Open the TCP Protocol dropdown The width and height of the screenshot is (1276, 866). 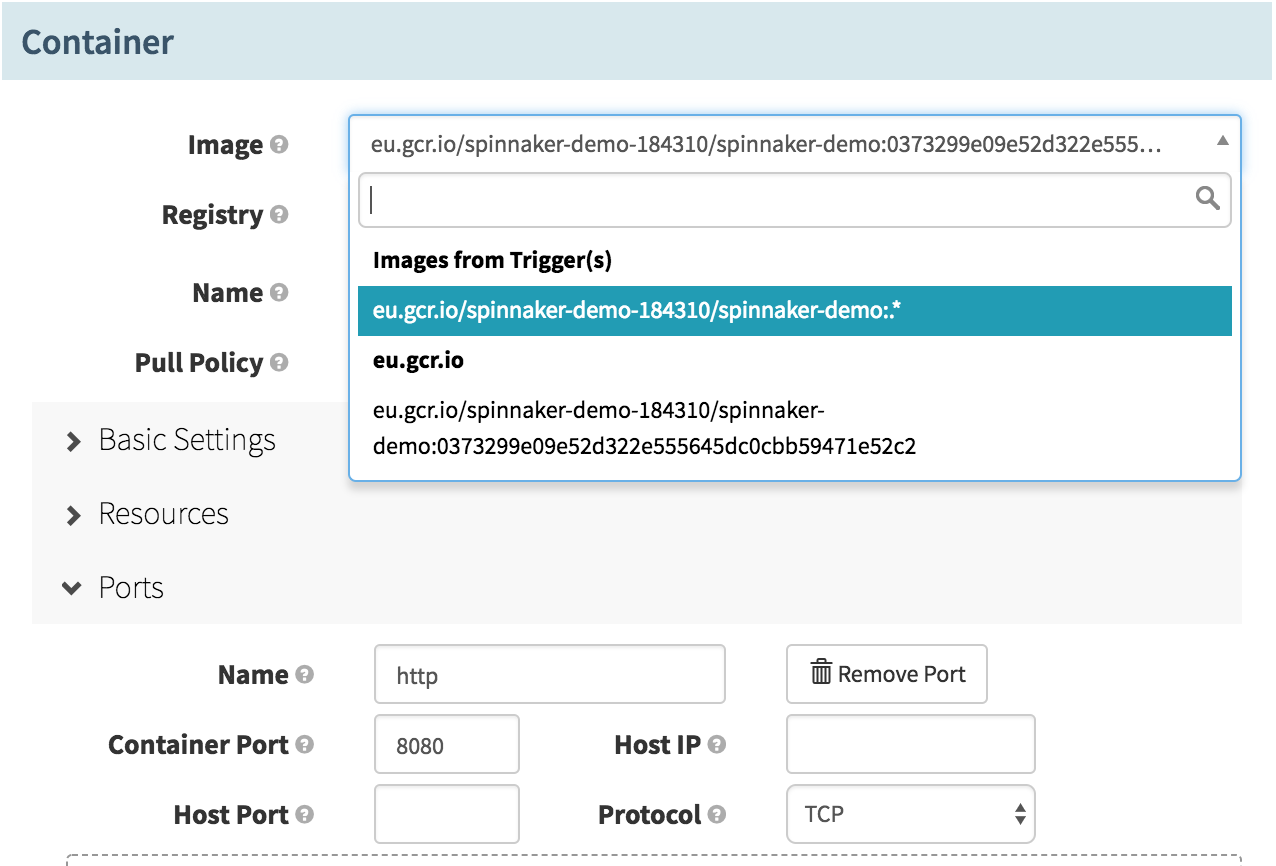[x=910, y=814]
